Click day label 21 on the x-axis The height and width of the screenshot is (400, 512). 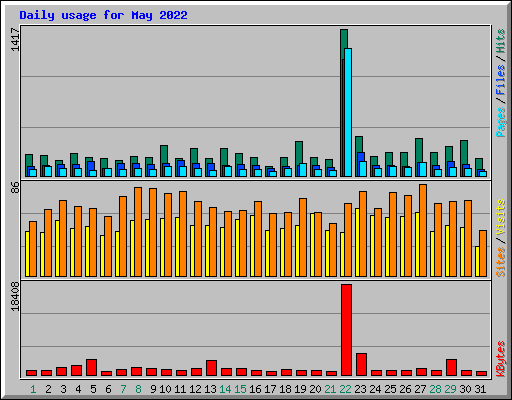click(x=330, y=389)
